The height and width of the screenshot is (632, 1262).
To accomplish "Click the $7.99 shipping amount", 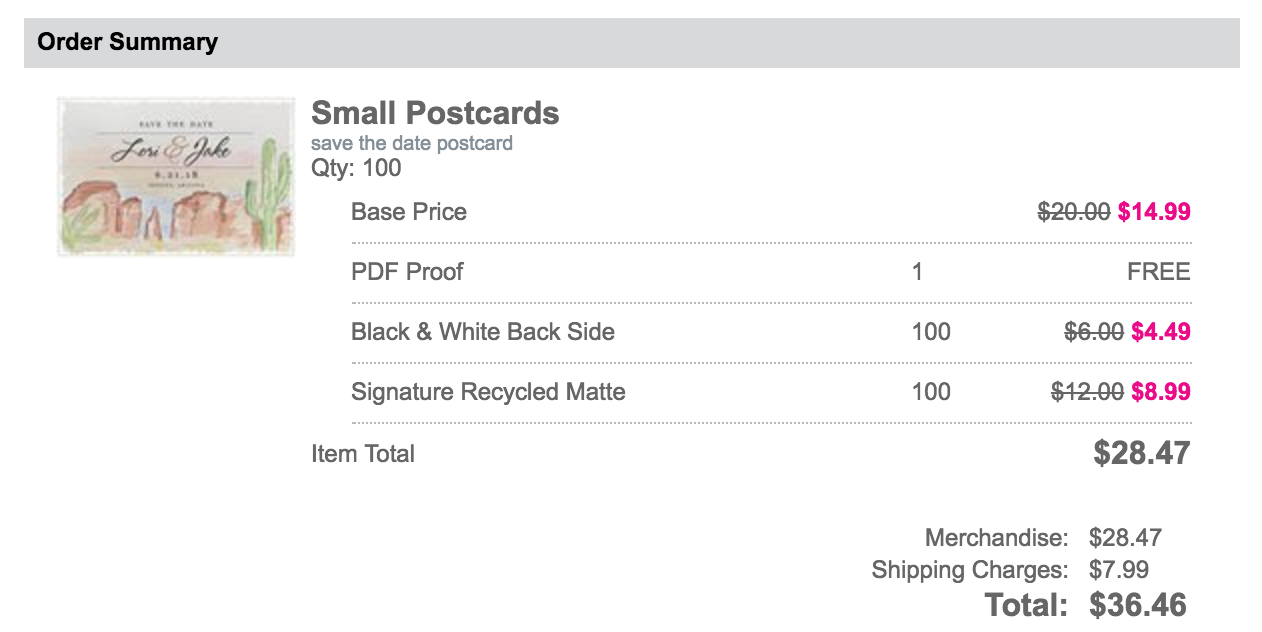I will coord(1119,570).
